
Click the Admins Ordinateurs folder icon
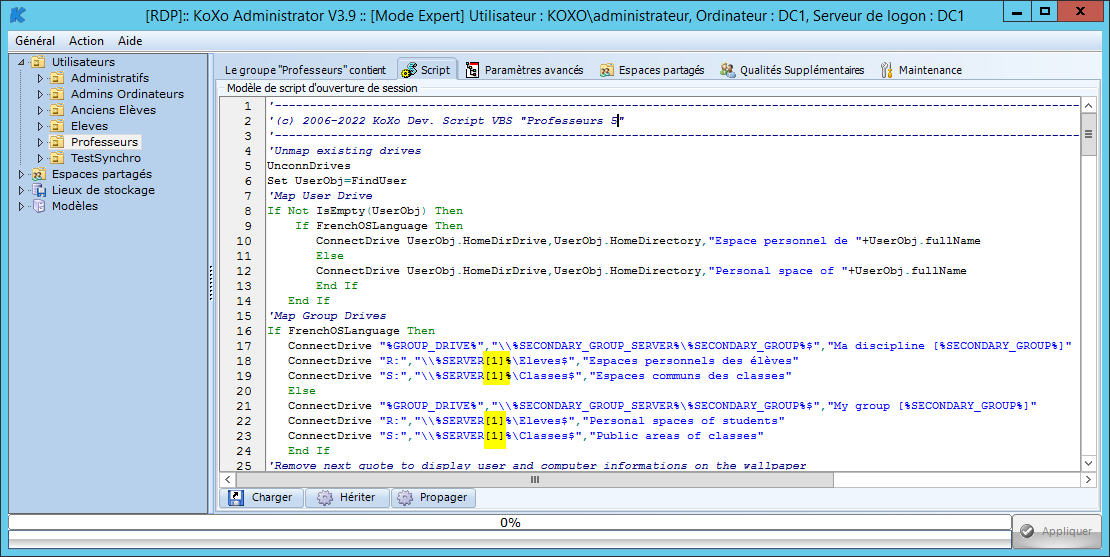point(57,94)
